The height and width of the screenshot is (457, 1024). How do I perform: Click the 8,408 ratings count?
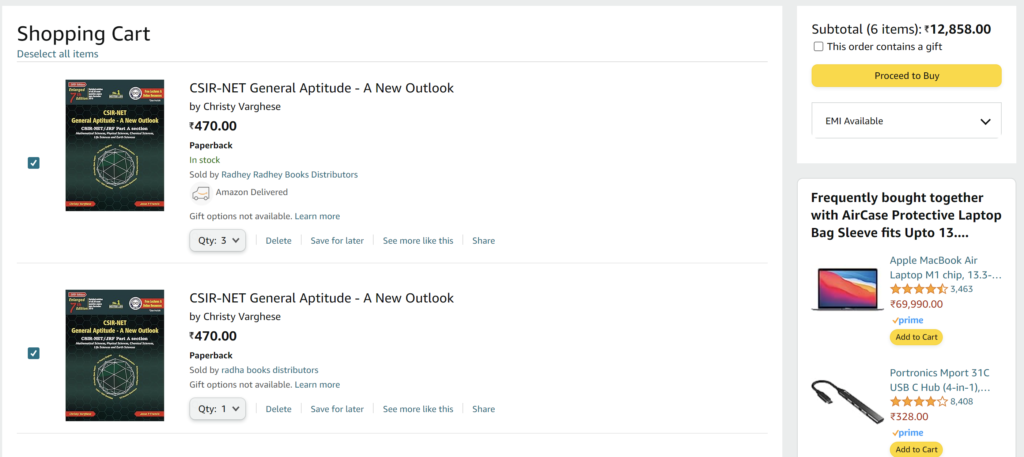[x=961, y=402]
